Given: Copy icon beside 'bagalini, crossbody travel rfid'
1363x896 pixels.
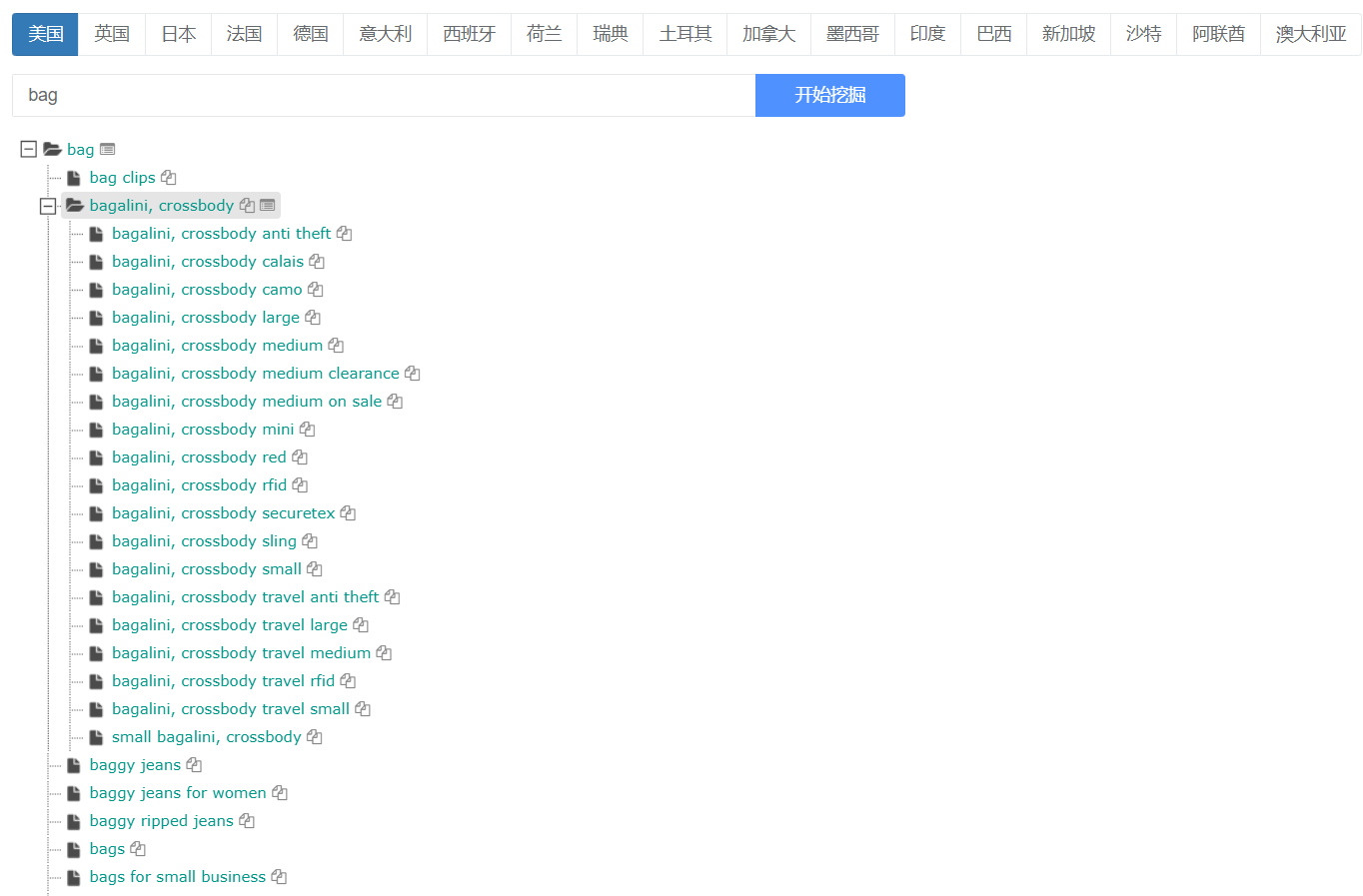Looking at the screenshot, I should tap(348, 681).
